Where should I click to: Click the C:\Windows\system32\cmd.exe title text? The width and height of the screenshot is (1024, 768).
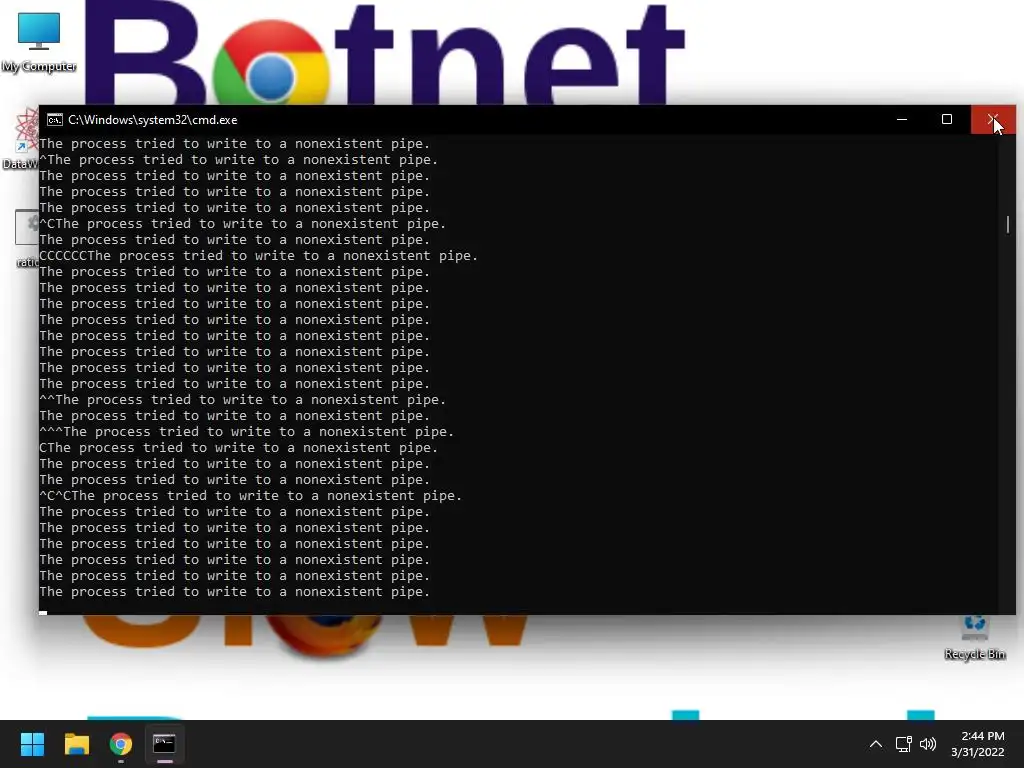click(153, 120)
